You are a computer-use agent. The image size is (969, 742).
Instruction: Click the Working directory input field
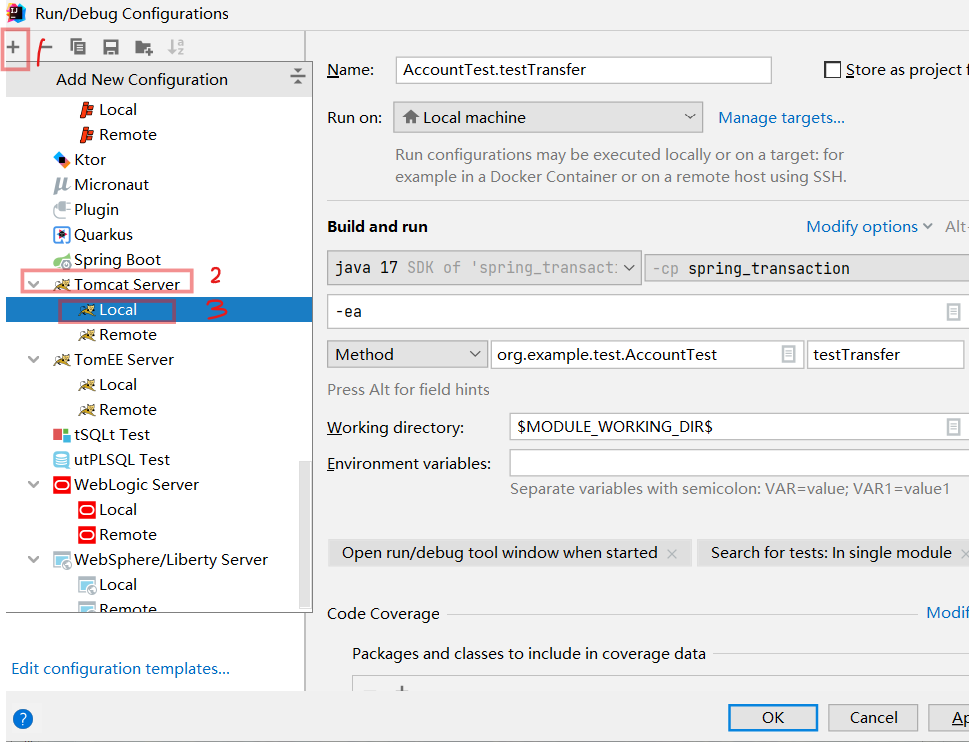[x=739, y=427]
